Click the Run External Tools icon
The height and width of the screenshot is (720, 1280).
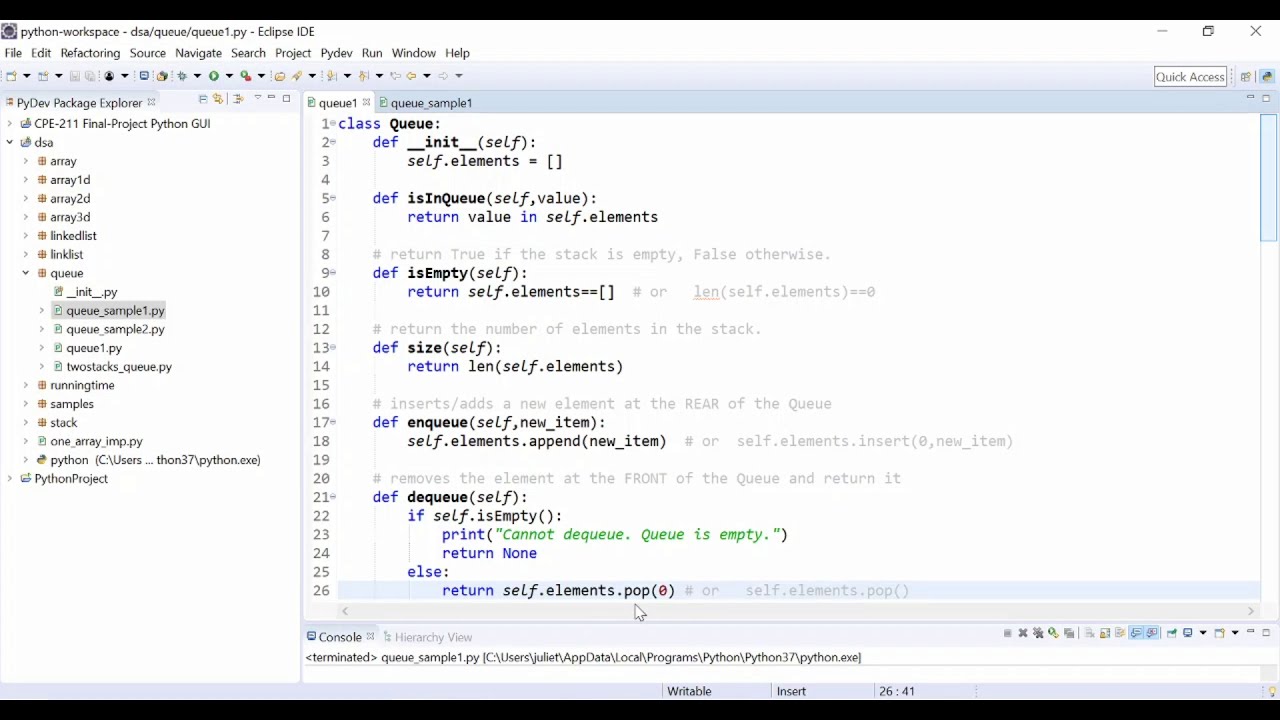click(x=246, y=76)
